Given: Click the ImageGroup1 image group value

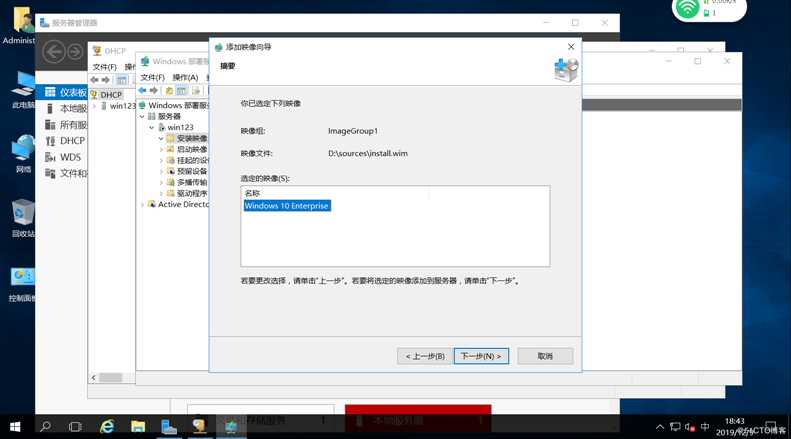Looking at the screenshot, I should coord(353,131).
